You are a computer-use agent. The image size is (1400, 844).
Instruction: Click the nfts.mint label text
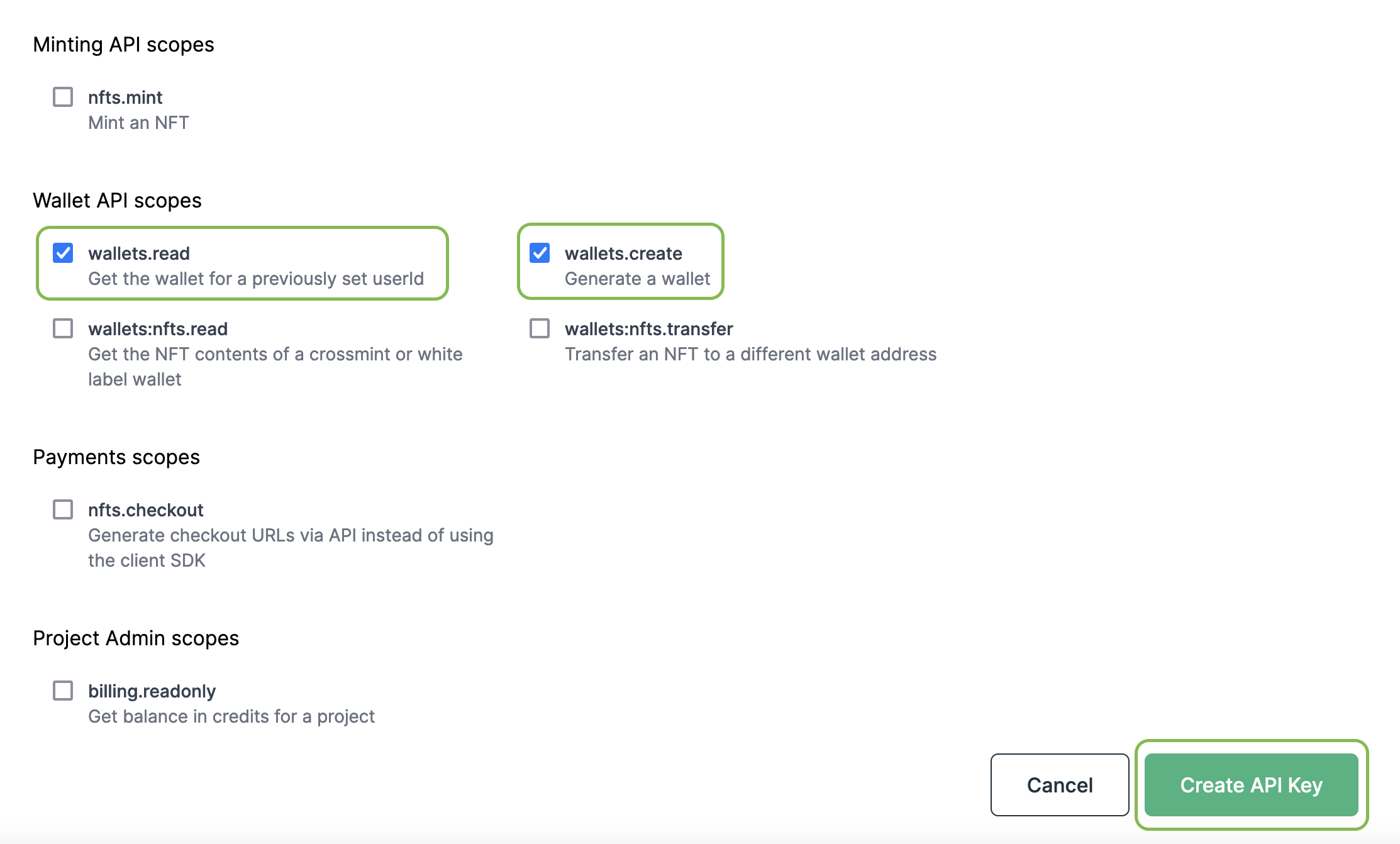[x=125, y=97]
